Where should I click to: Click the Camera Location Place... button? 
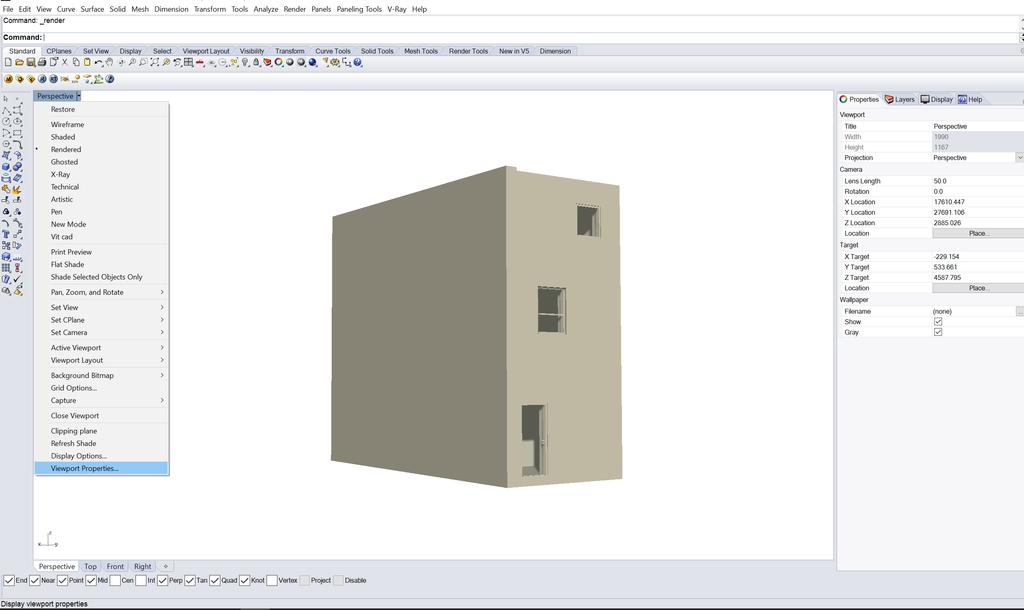(978, 233)
